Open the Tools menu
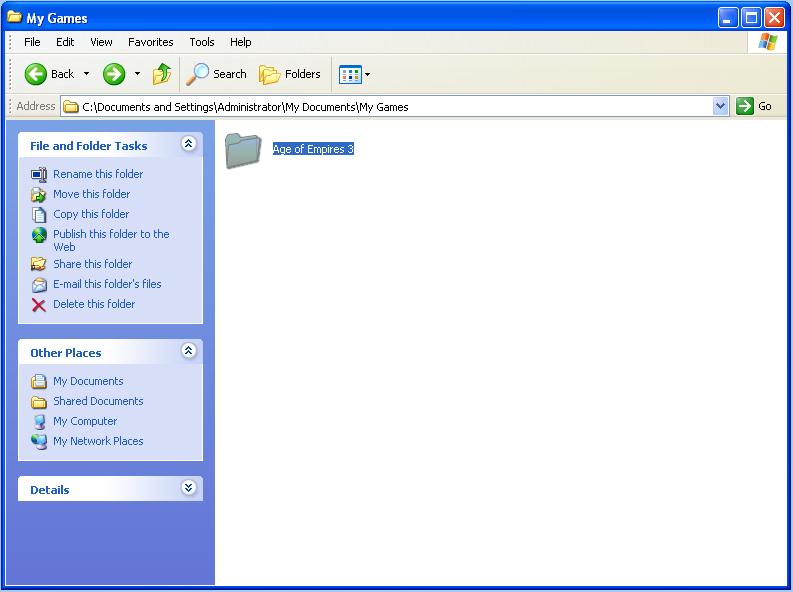Image resolution: width=793 pixels, height=592 pixels. [x=202, y=42]
